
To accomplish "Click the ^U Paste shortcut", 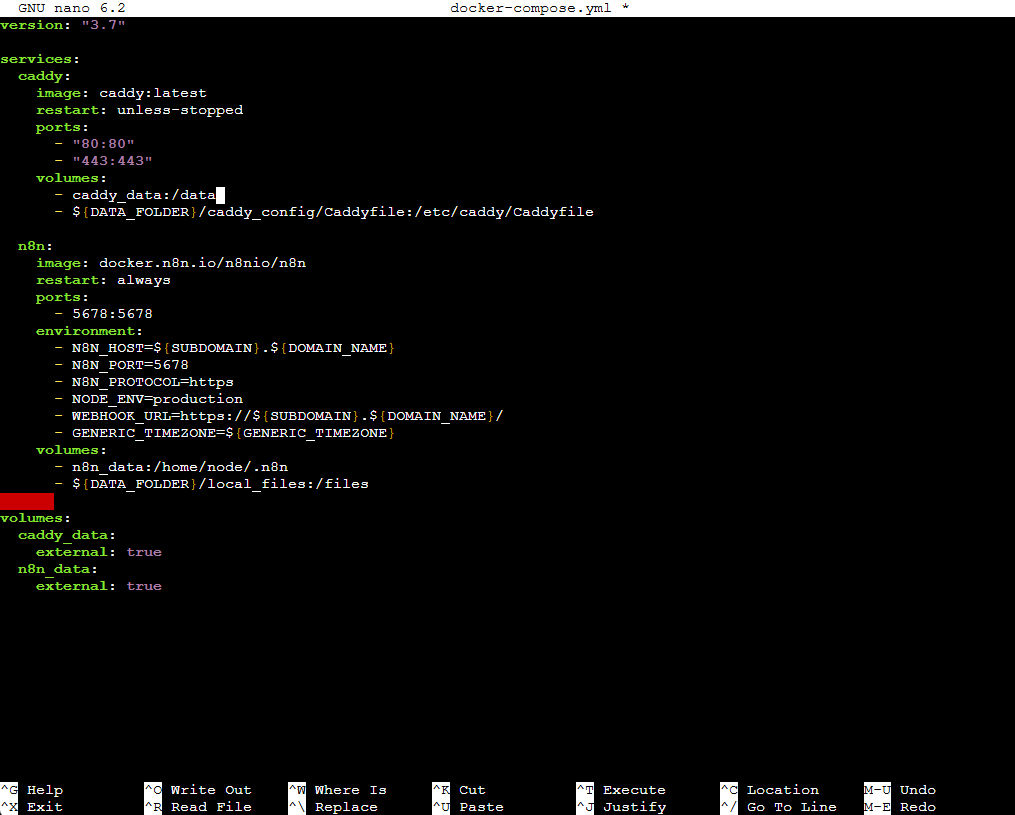I will (468, 807).
